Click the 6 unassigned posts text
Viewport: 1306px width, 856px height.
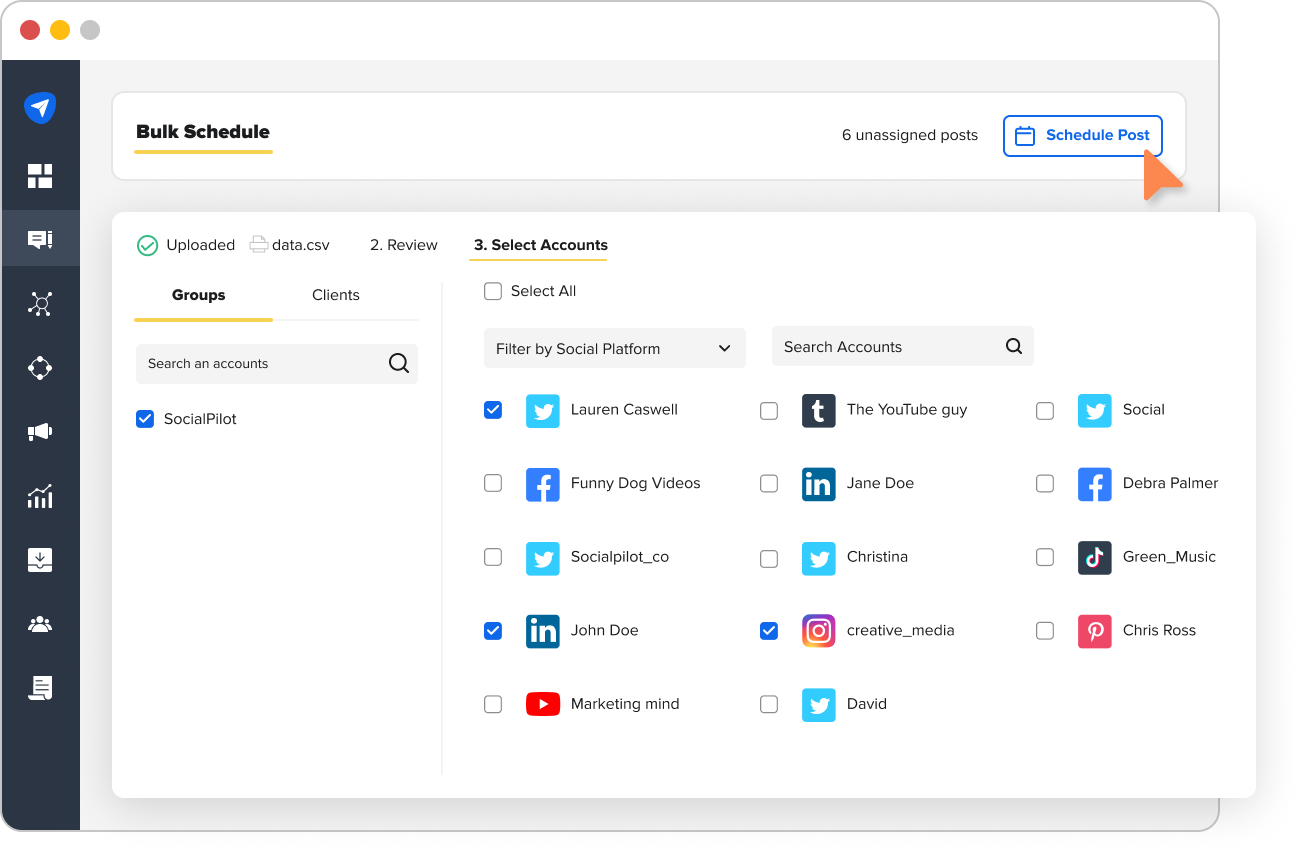[910, 135]
